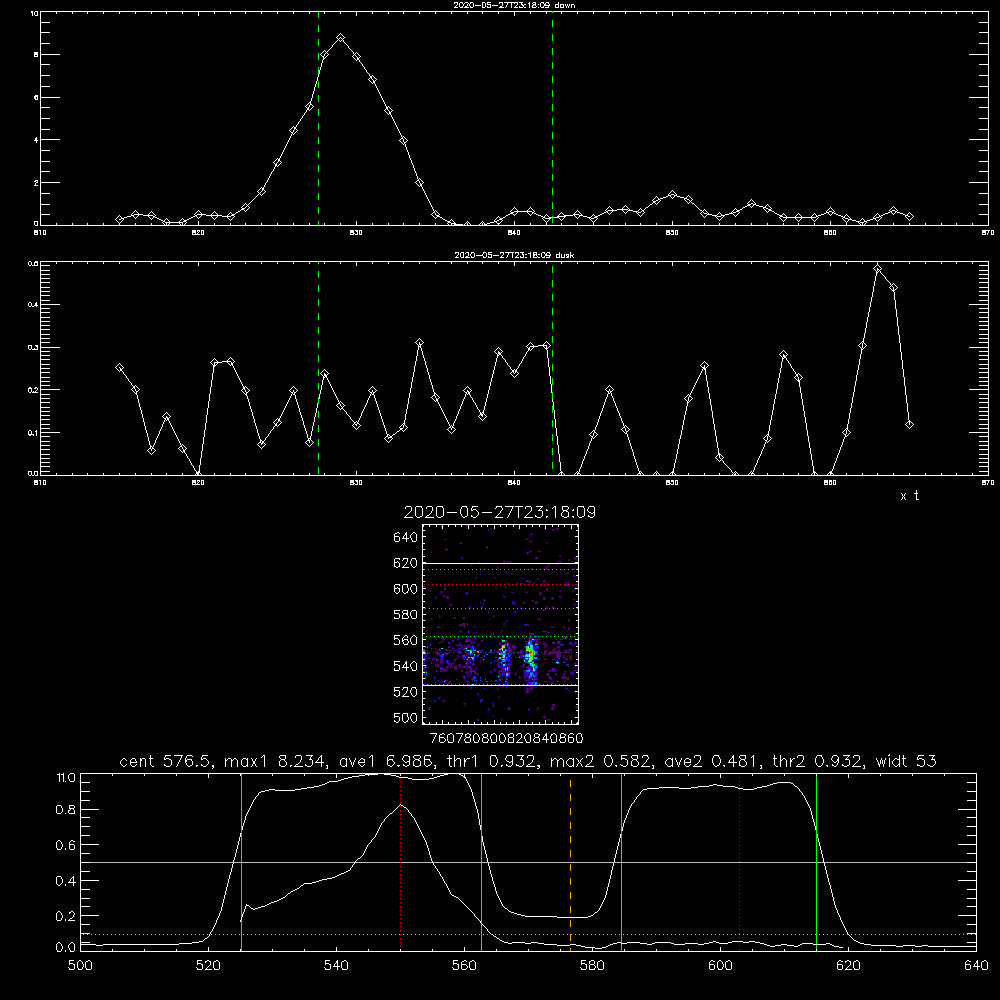Click the '0.8' y-axis label of the bottom plot
This screenshot has height=1000, width=1000.
click(66, 810)
